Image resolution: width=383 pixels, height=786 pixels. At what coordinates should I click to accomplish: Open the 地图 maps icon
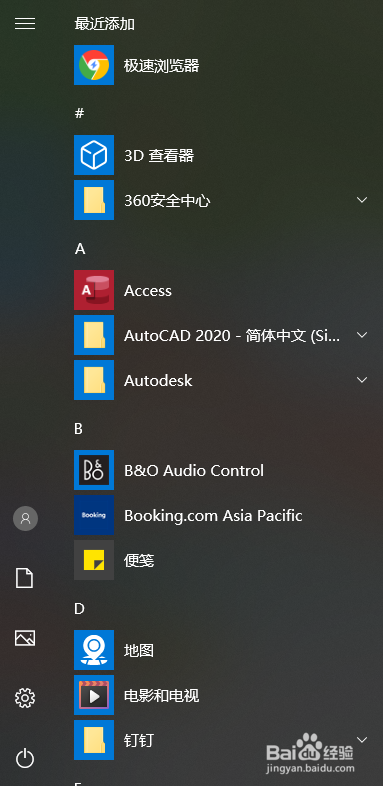coord(94,650)
